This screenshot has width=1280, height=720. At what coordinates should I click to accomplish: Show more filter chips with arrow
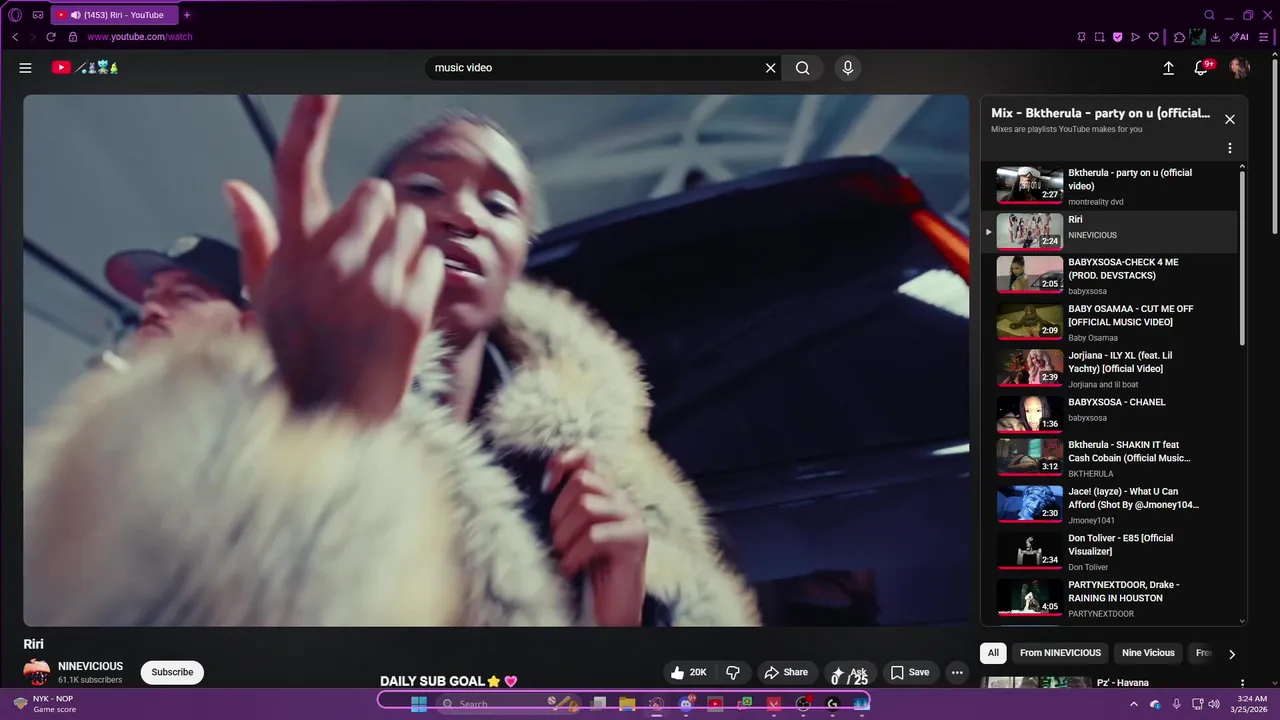click(x=1232, y=654)
